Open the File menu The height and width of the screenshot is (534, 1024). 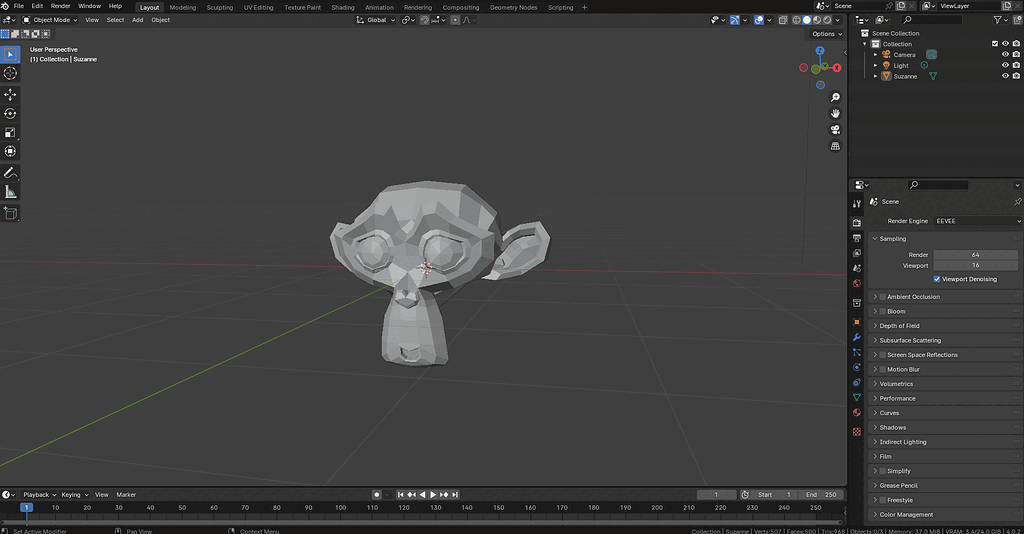[x=18, y=6]
